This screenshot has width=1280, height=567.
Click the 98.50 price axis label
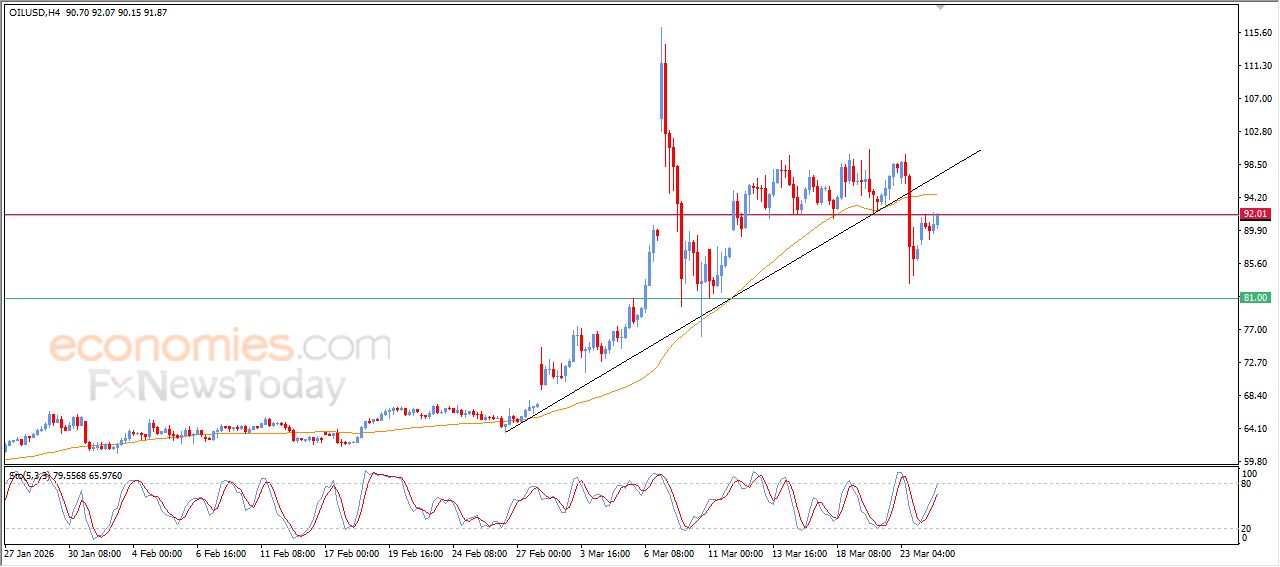[1257, 165]
